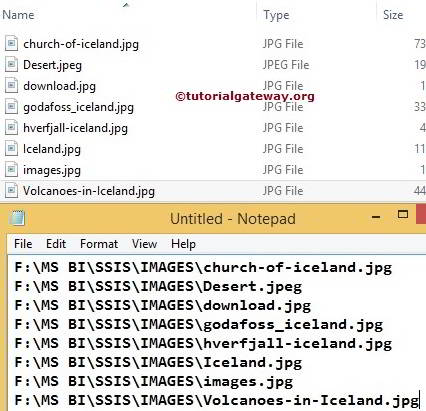Sort files by the Name column header
The image size is (426, 411).
pyautogui.click(x=18, y=15)
